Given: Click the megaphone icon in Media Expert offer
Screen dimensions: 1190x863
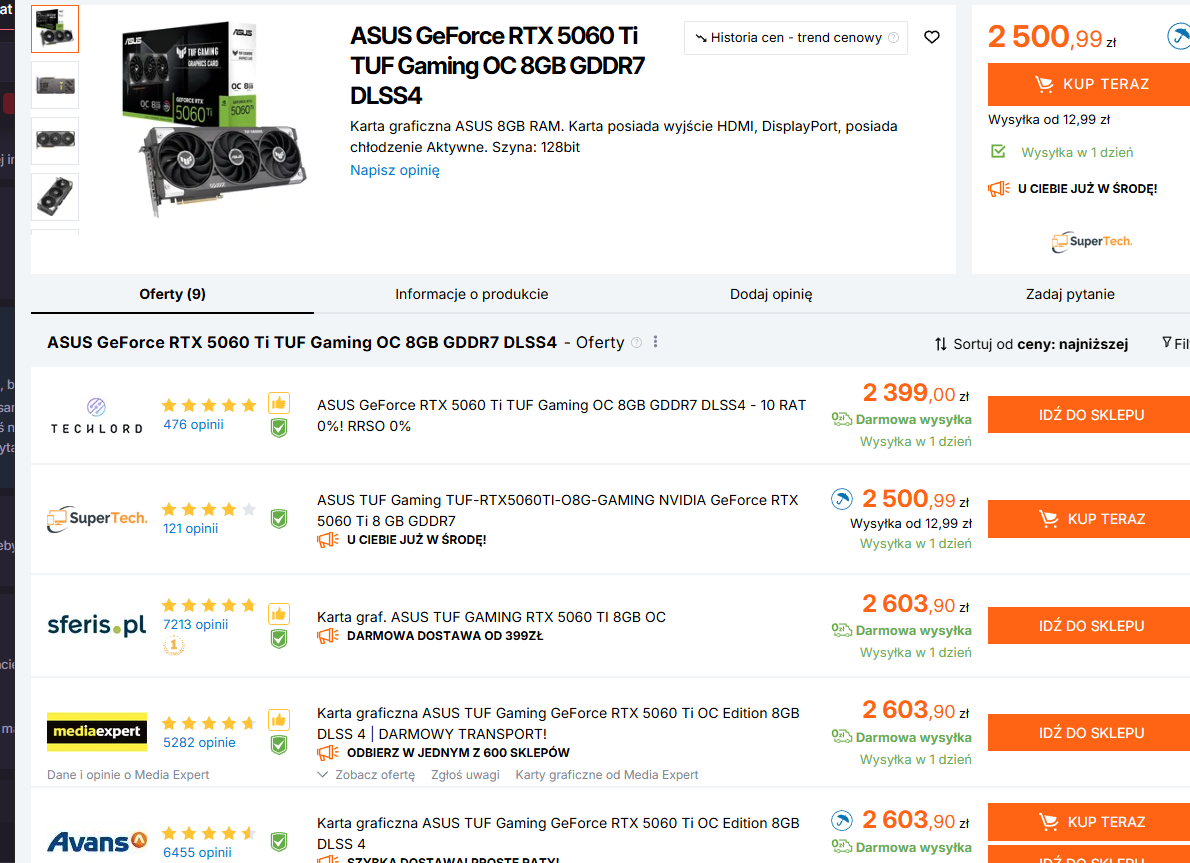Looking at the screenshot, I should [328, 753].
